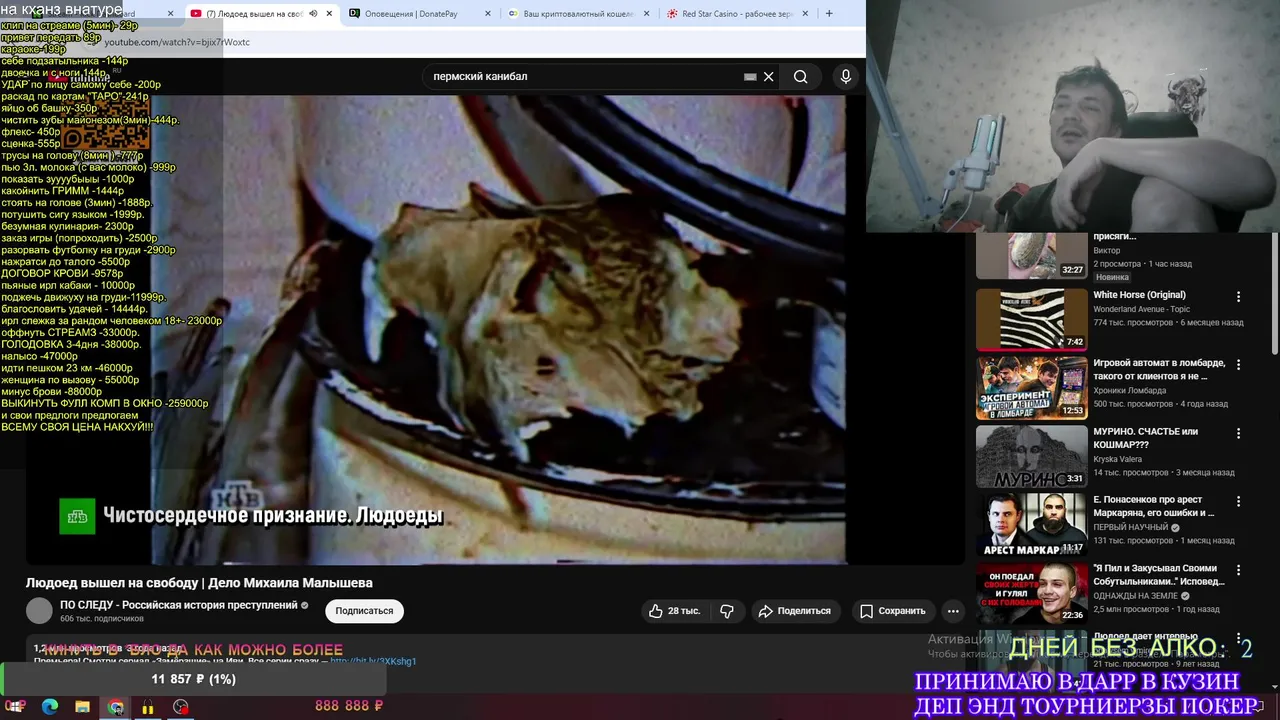1280x720 pixels.
Task: Switch to Chrome on the taskbar
Action: (116, 707)
